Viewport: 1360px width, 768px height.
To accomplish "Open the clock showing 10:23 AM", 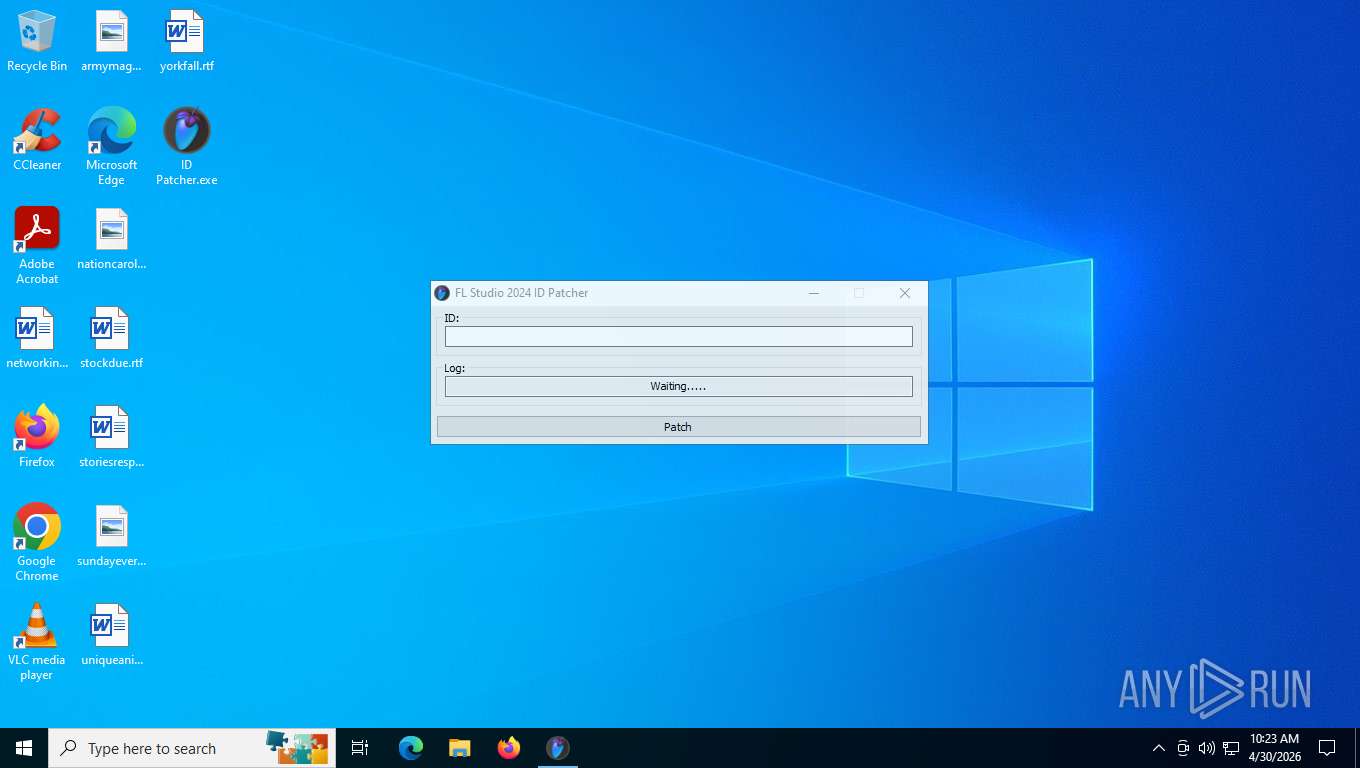I will click(x=1275, y=748).
